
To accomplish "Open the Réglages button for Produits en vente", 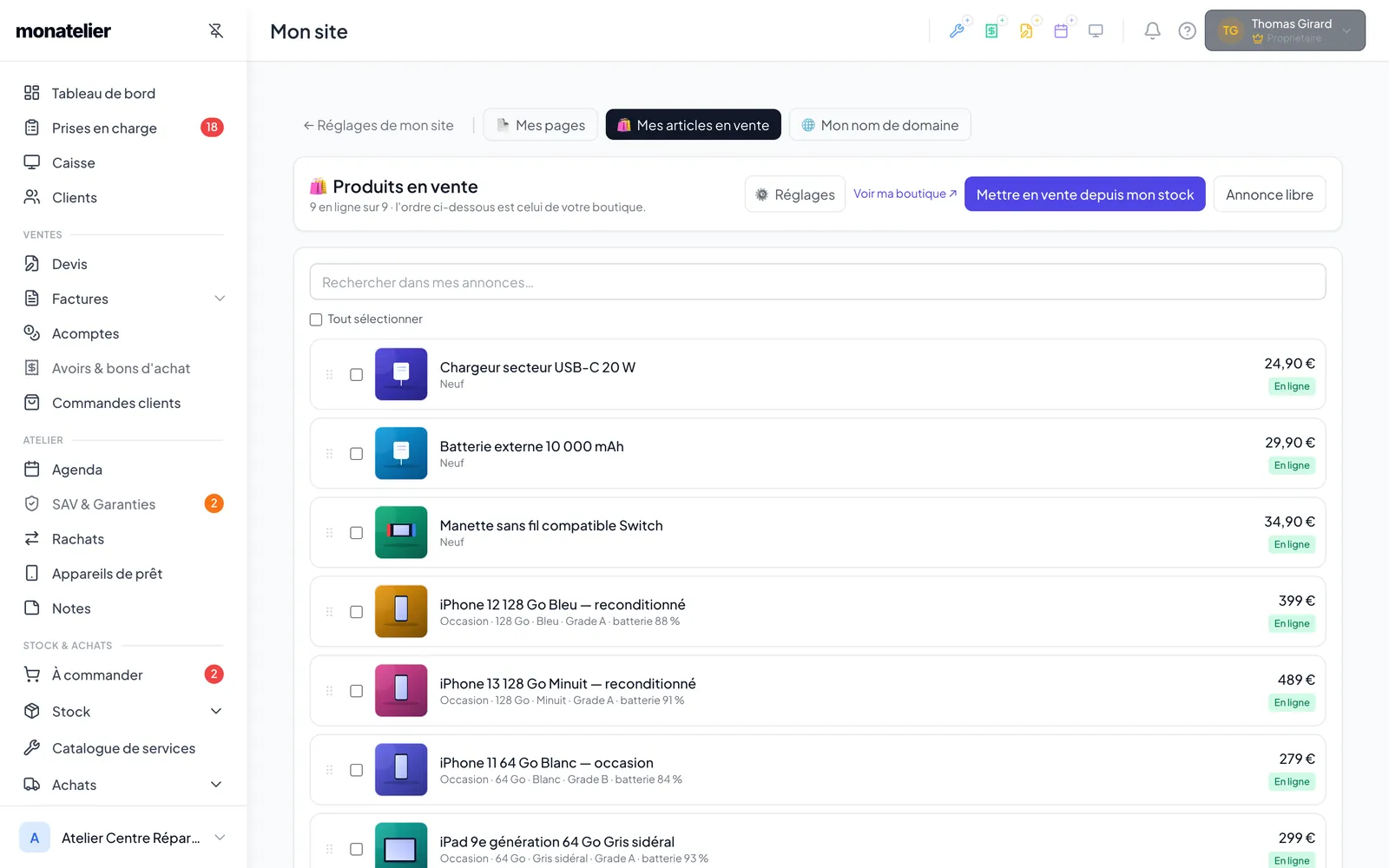I will (794, 194).
